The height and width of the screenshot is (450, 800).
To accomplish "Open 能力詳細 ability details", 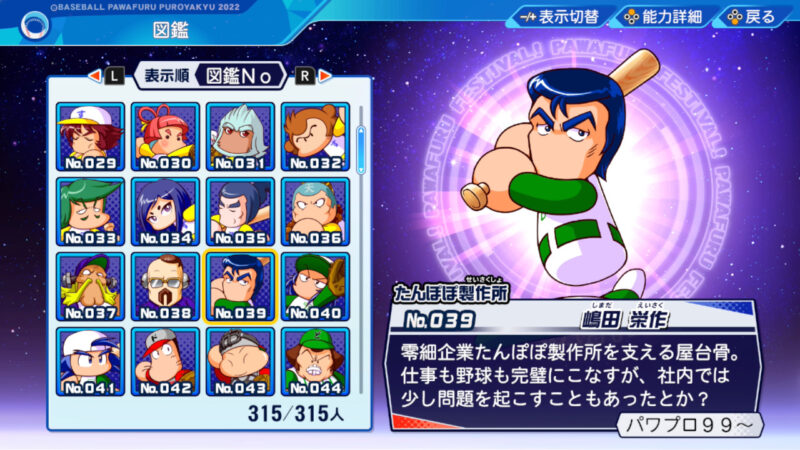I will (663, 17).
